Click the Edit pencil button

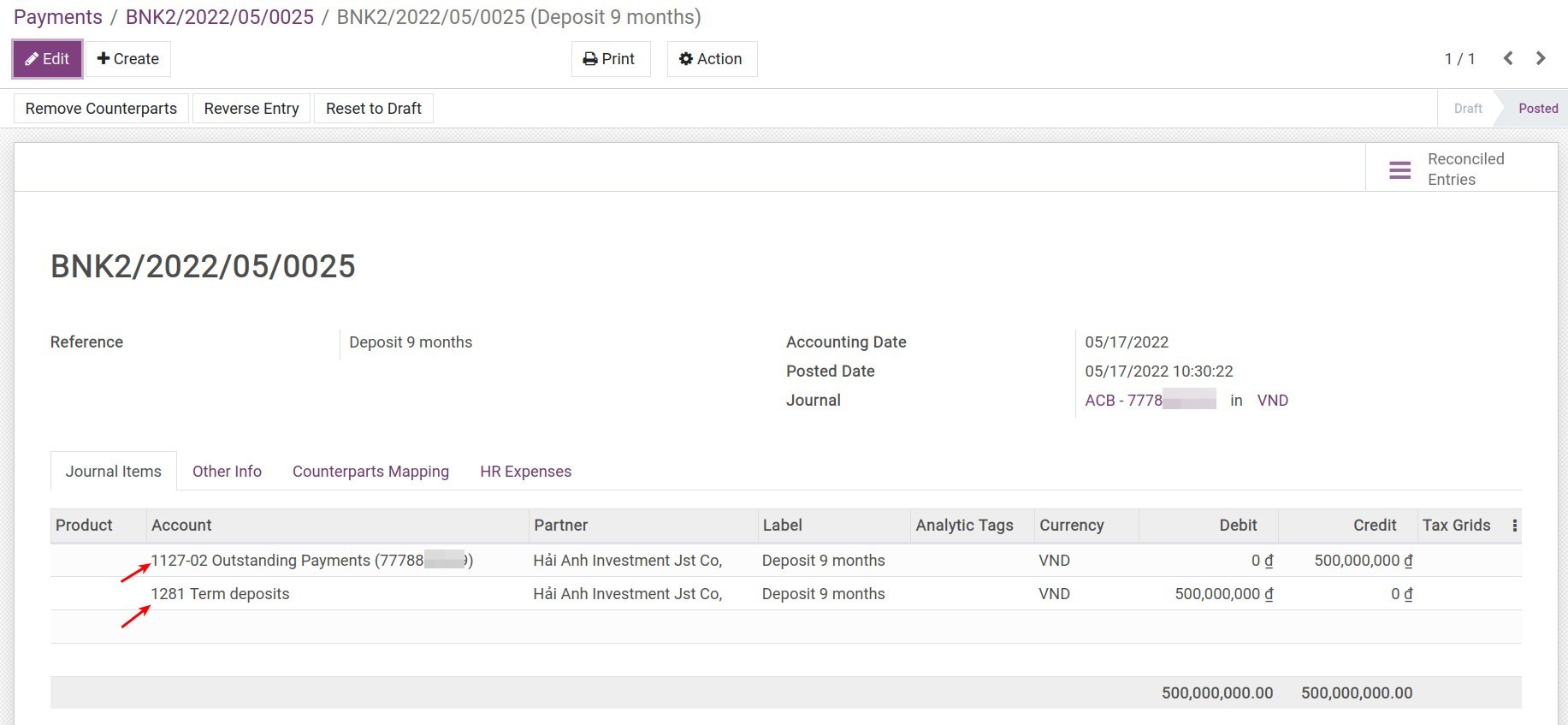point(47,59)
